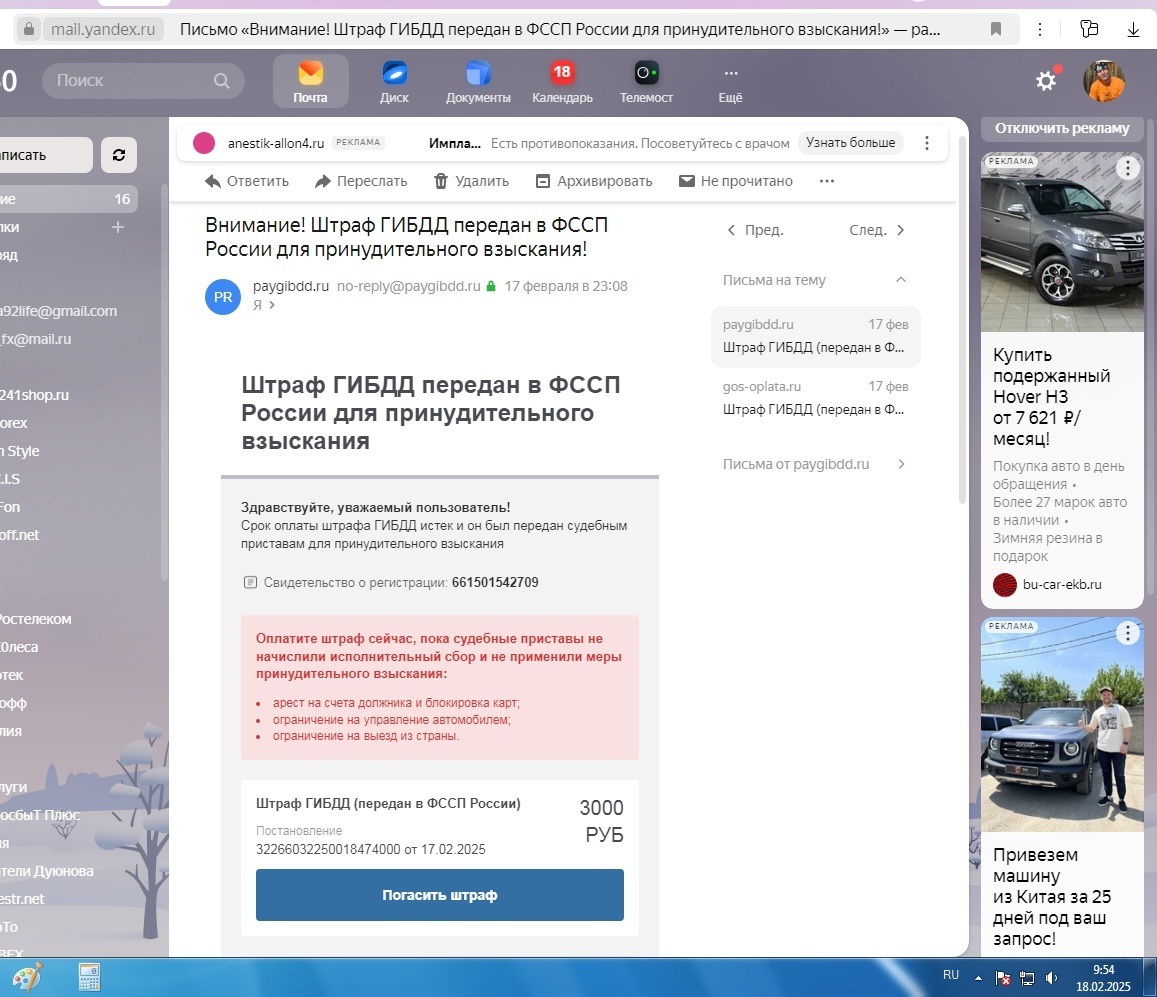Reply to the email with Ответить

[246, 181]
